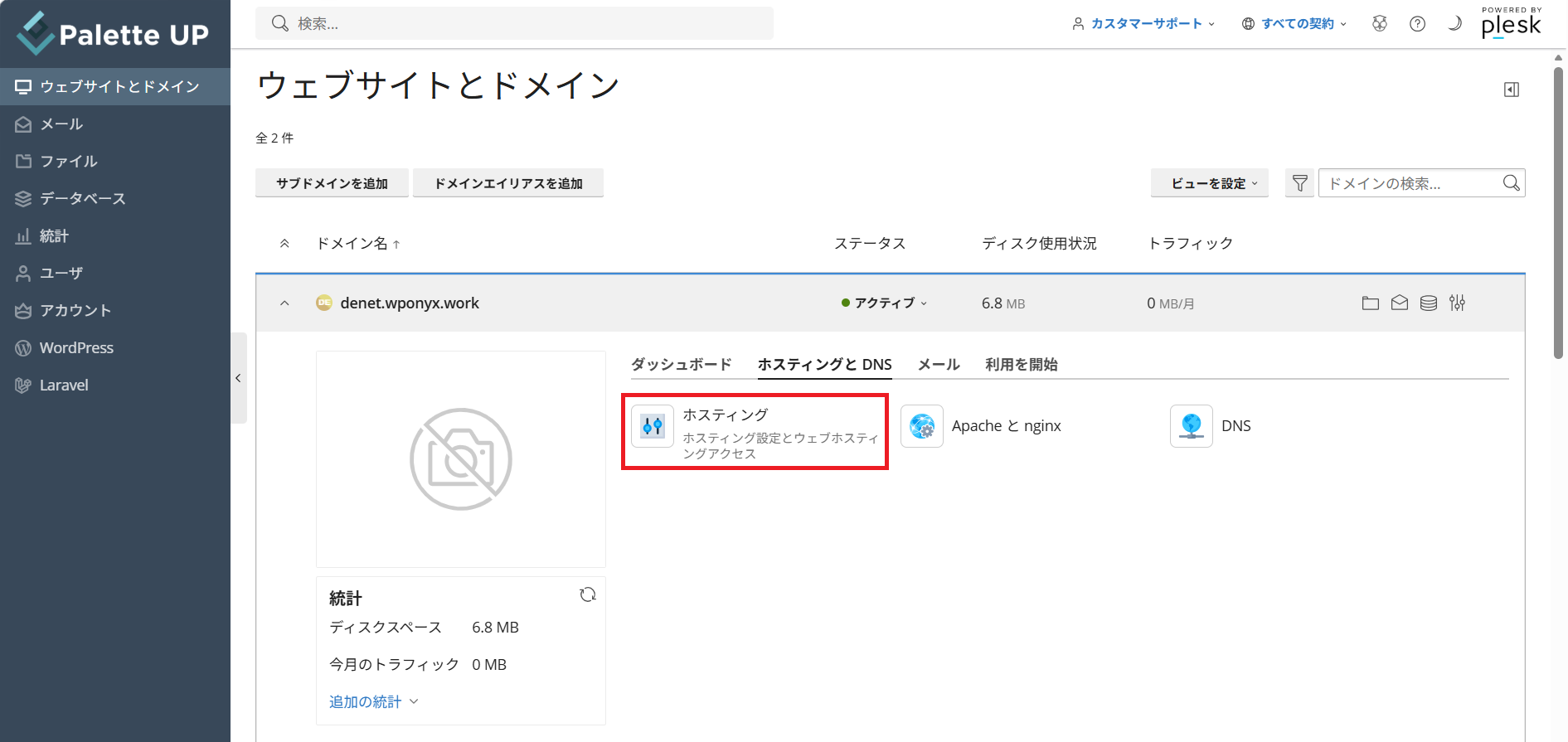Open Laravel in the sidebar
1568x742 pixels.
[115, 385]
